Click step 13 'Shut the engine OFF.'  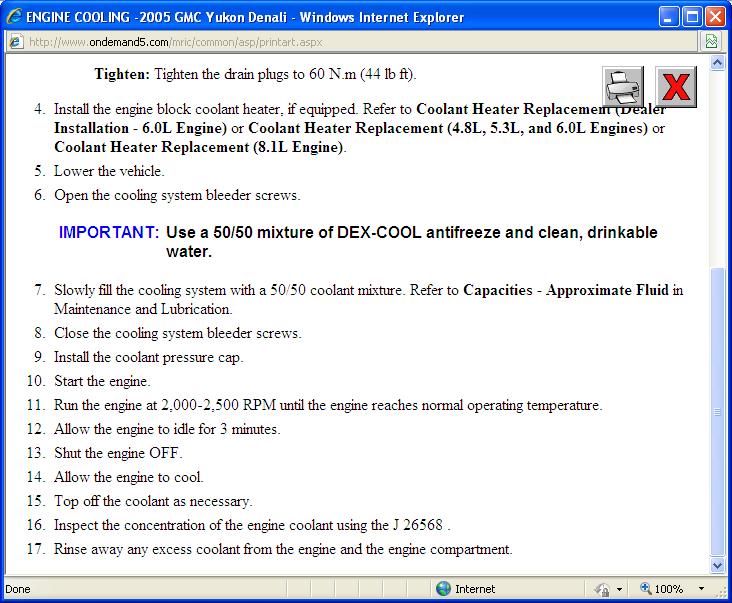coord(118,453)
